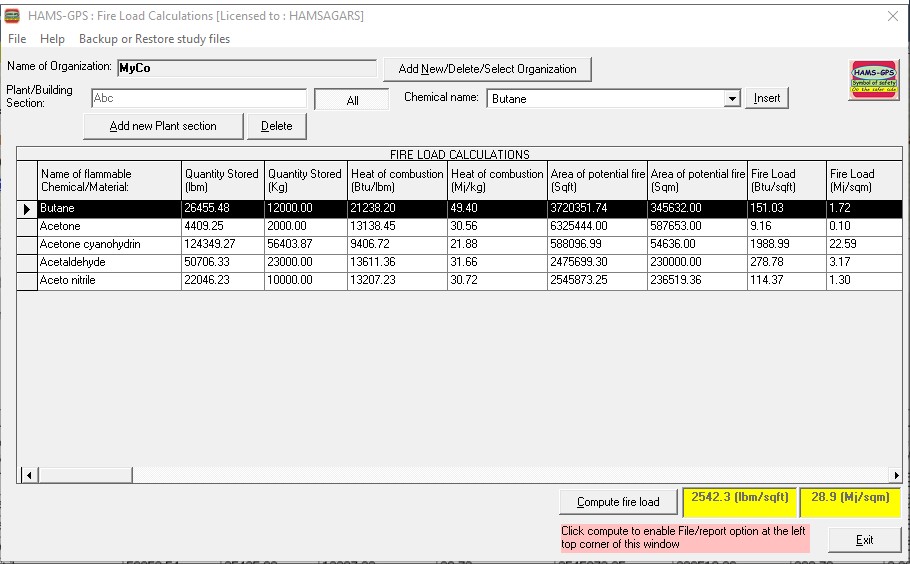Click Aceto nitrile fire load cell 114.37

click(787, 280)
